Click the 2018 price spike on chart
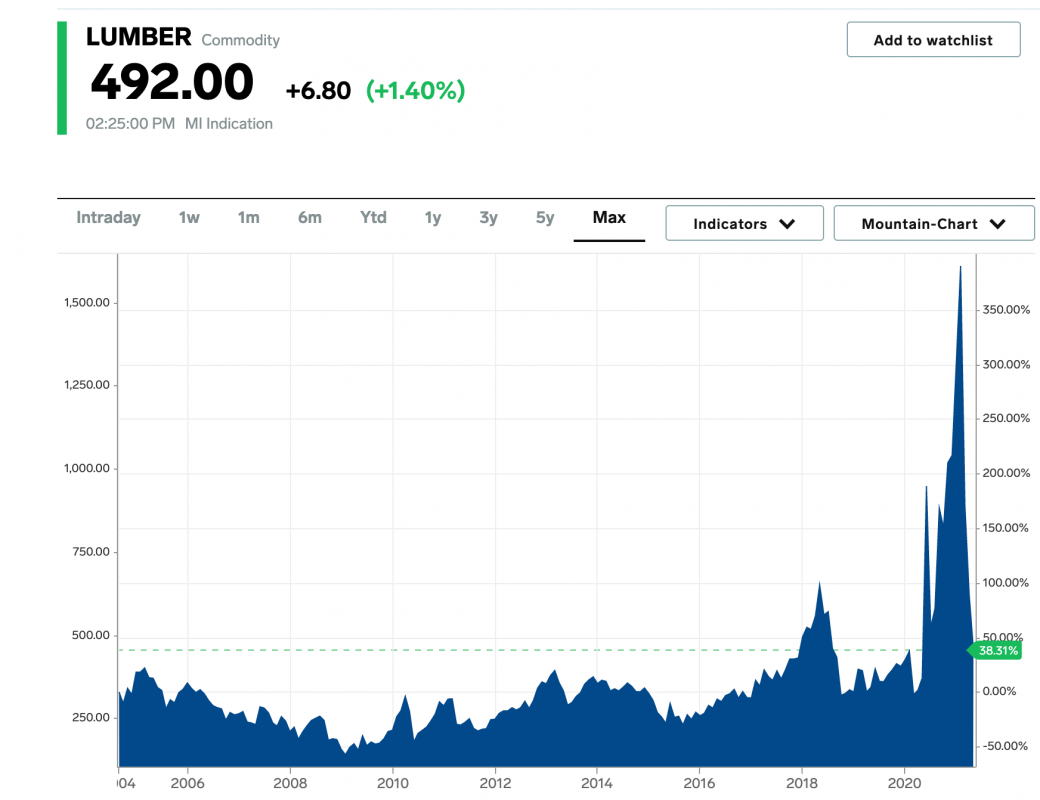Image resolution: width=1040 pixels, height=800 pixels. [x=820, y=582]
